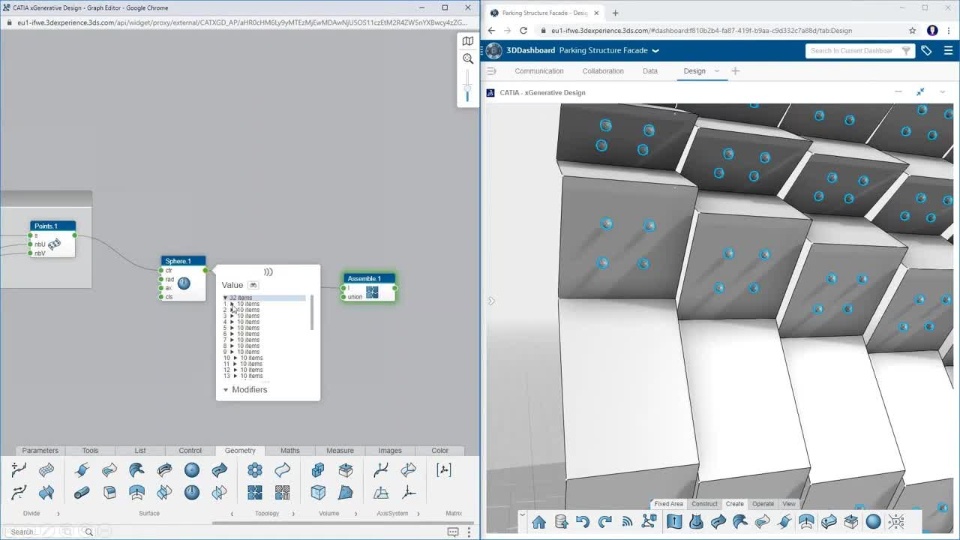This screenshot has height=540, width=960.
Task: Click the explode view icon in the 3D toolbar
Action: [896, 522]
